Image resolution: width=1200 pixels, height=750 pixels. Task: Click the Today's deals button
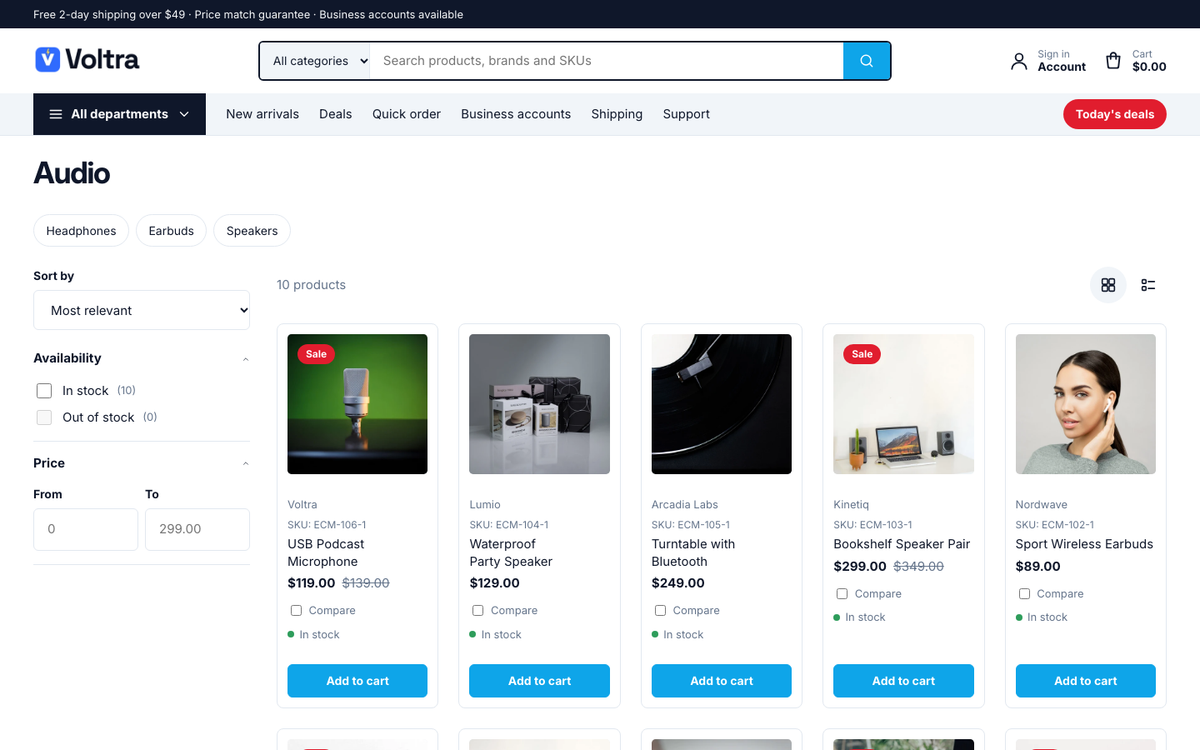1115,114
